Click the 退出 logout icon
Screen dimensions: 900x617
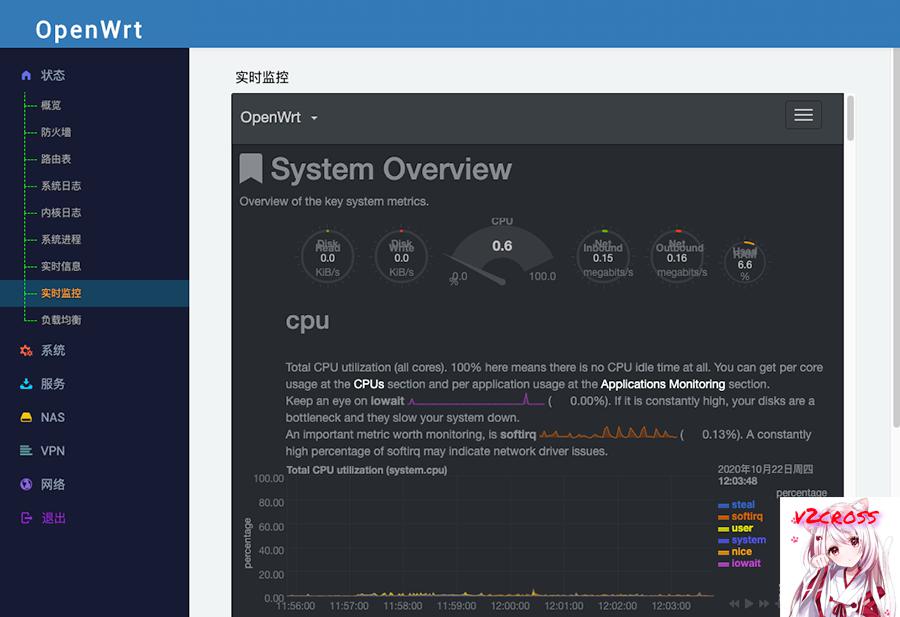pos(25,518)
